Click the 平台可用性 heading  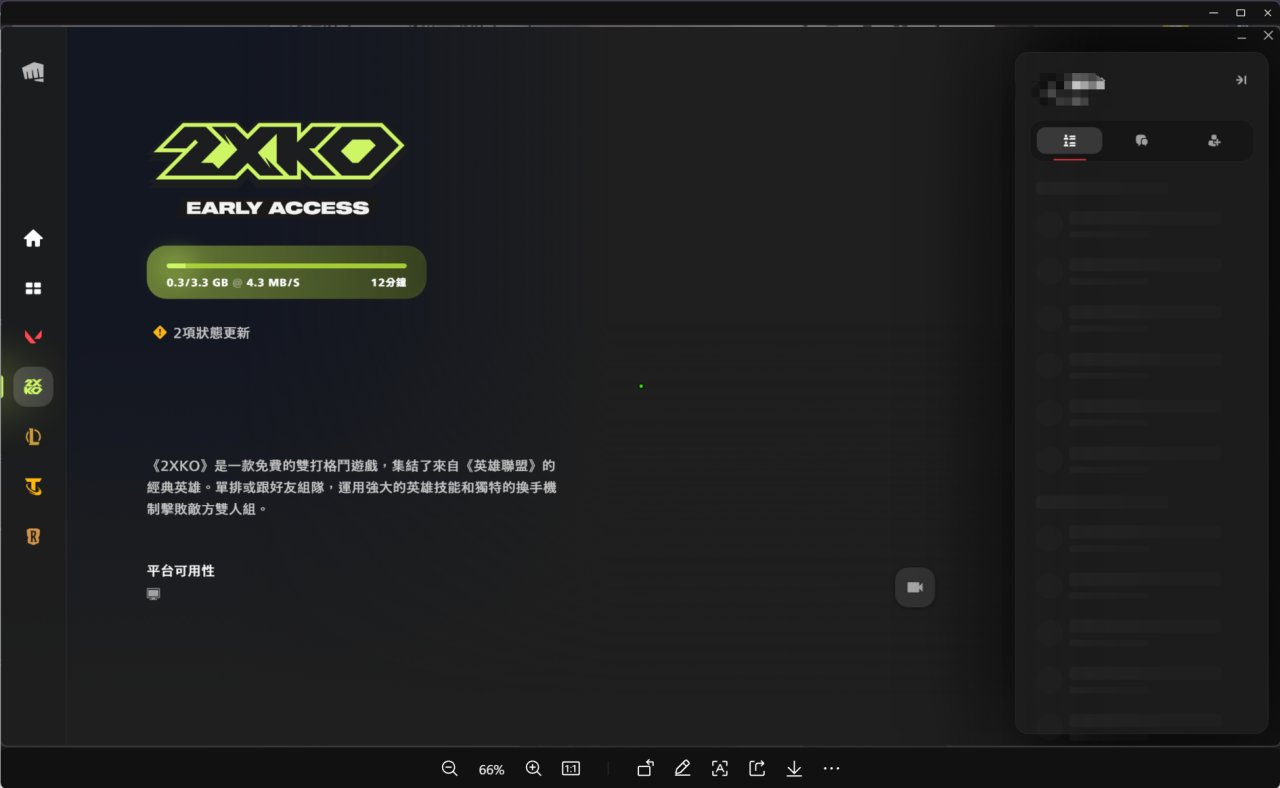click(x=181, y=571)
